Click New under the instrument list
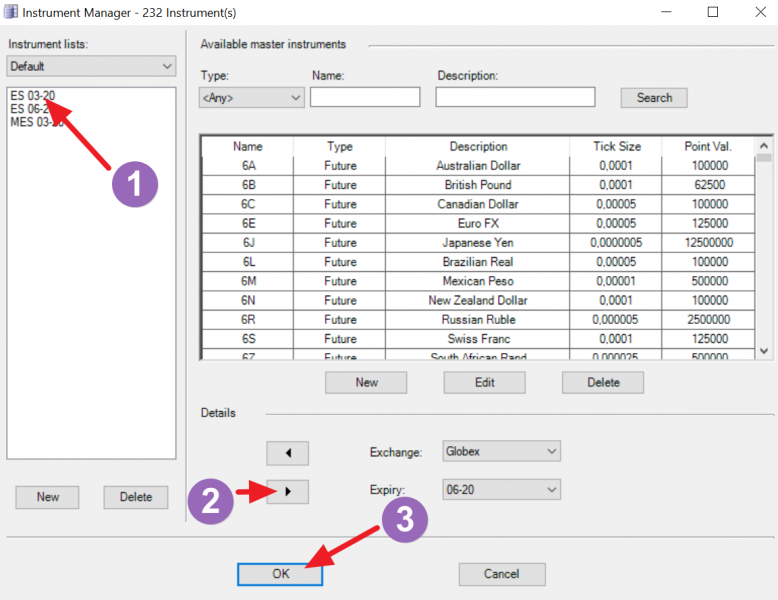 pyautogui.click(x=47, y=497)
